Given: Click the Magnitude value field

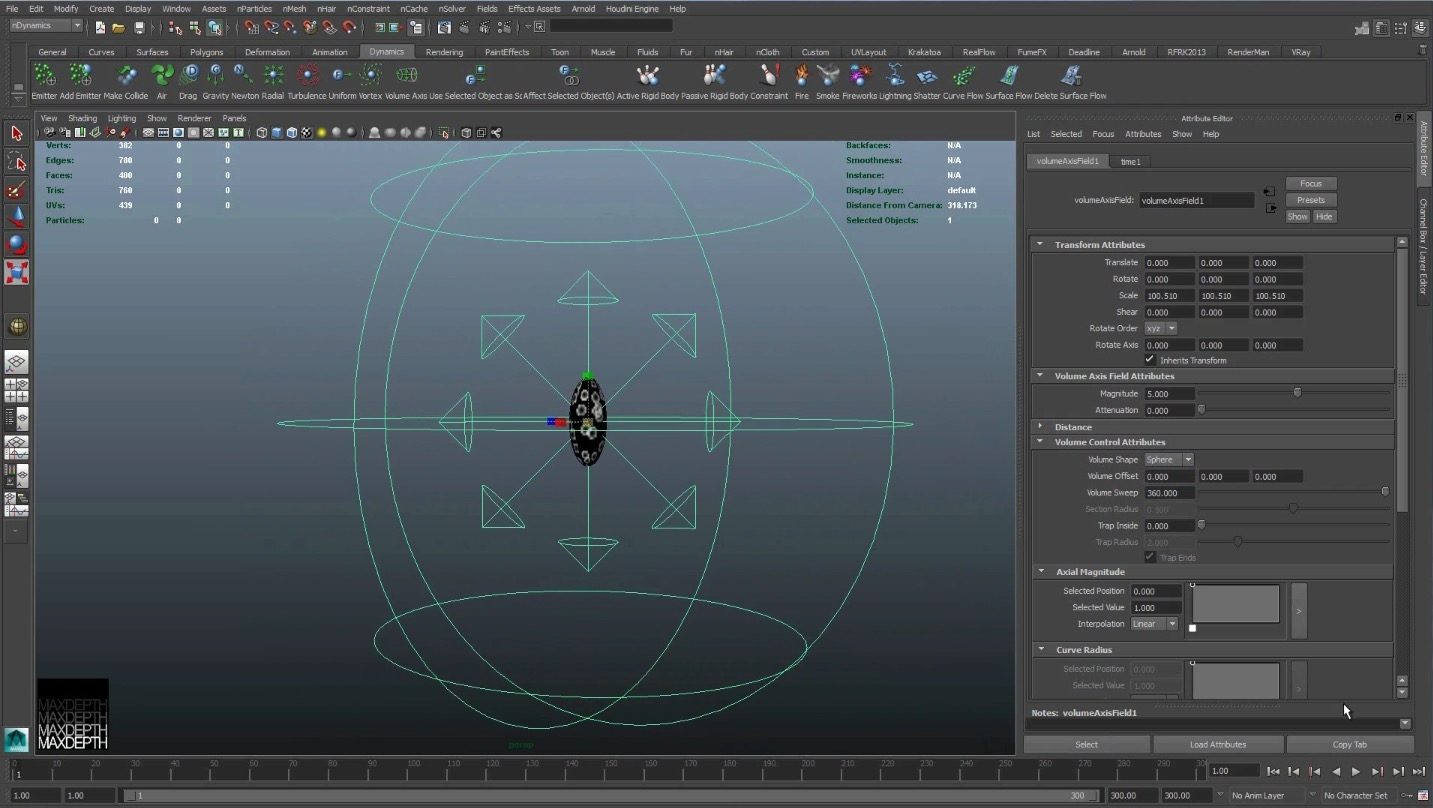Looking at the screenshot, I should point(1169,394).
